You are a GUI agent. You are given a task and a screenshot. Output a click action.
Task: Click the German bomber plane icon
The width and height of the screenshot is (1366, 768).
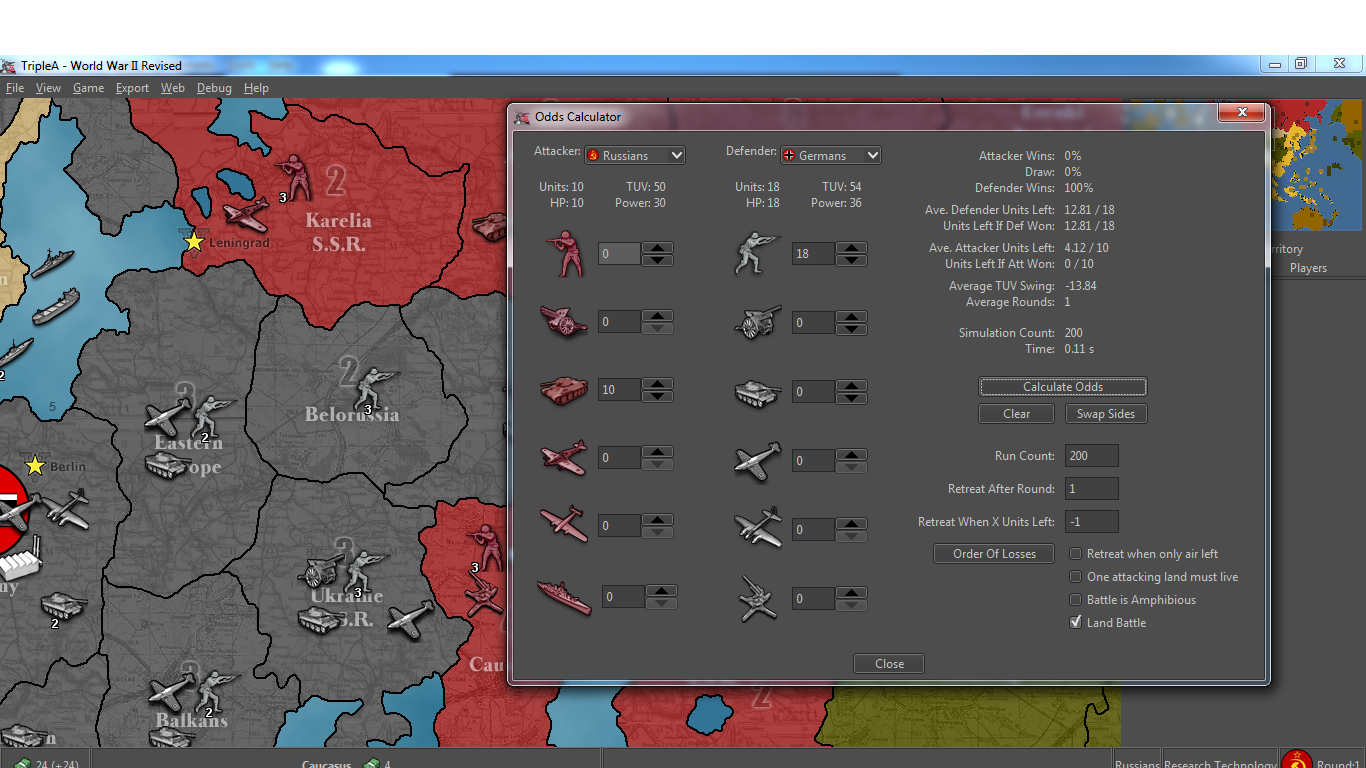pyautogui.click(x=757, y=529)
